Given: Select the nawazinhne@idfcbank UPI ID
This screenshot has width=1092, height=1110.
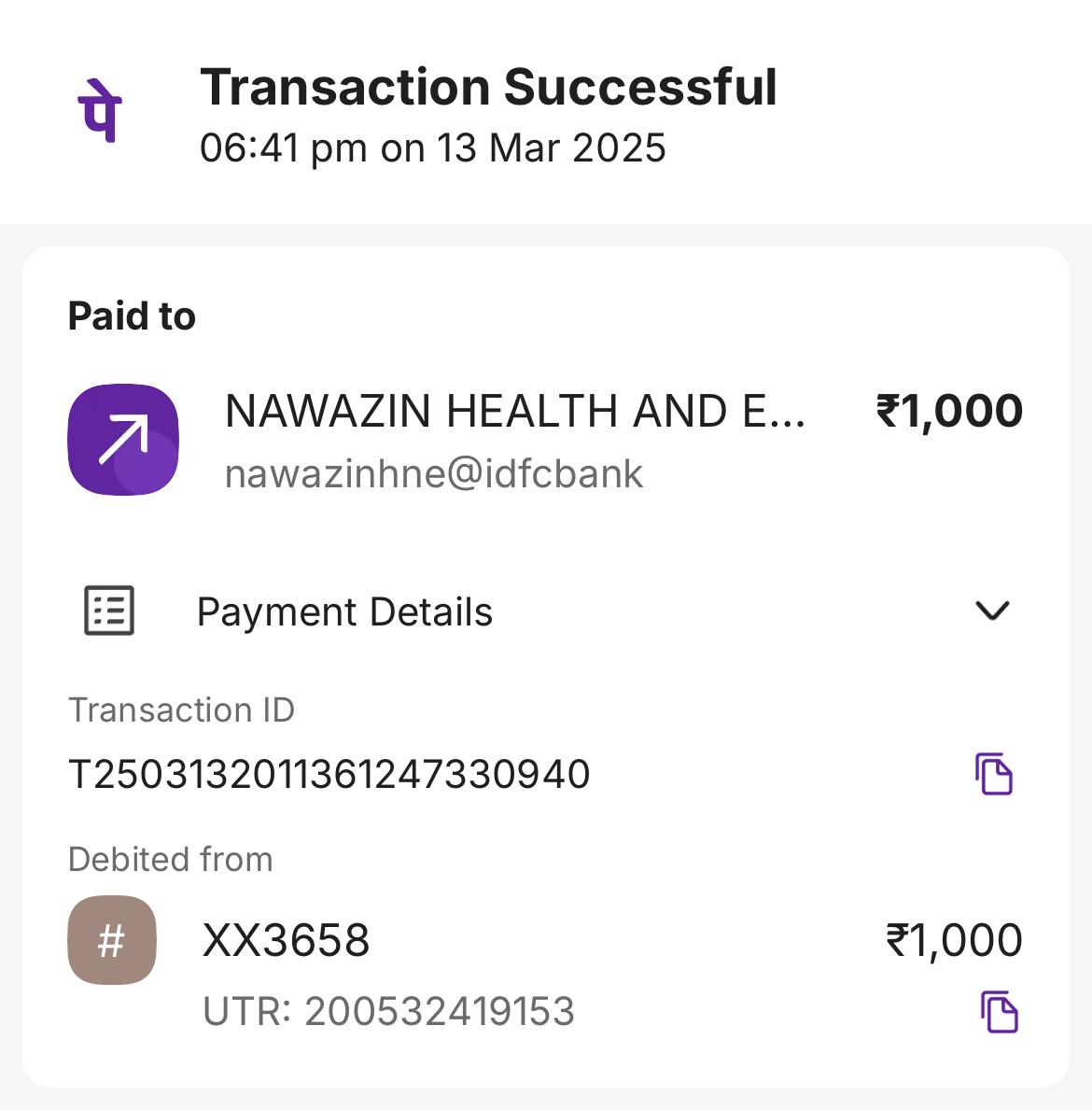Looking at the screenshot, I should point(434,473).
